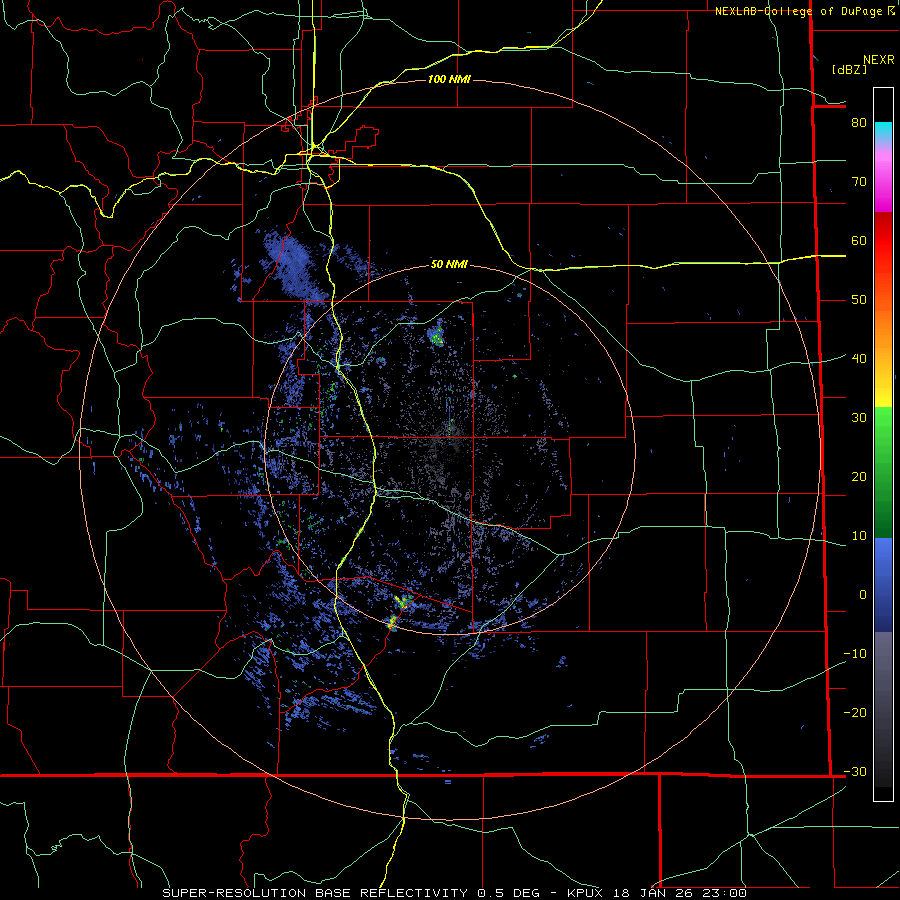Click the 40 value on the dBZ scale
Image resolution: width=900 pixels, height=900 pixels.
click(859, 359)
